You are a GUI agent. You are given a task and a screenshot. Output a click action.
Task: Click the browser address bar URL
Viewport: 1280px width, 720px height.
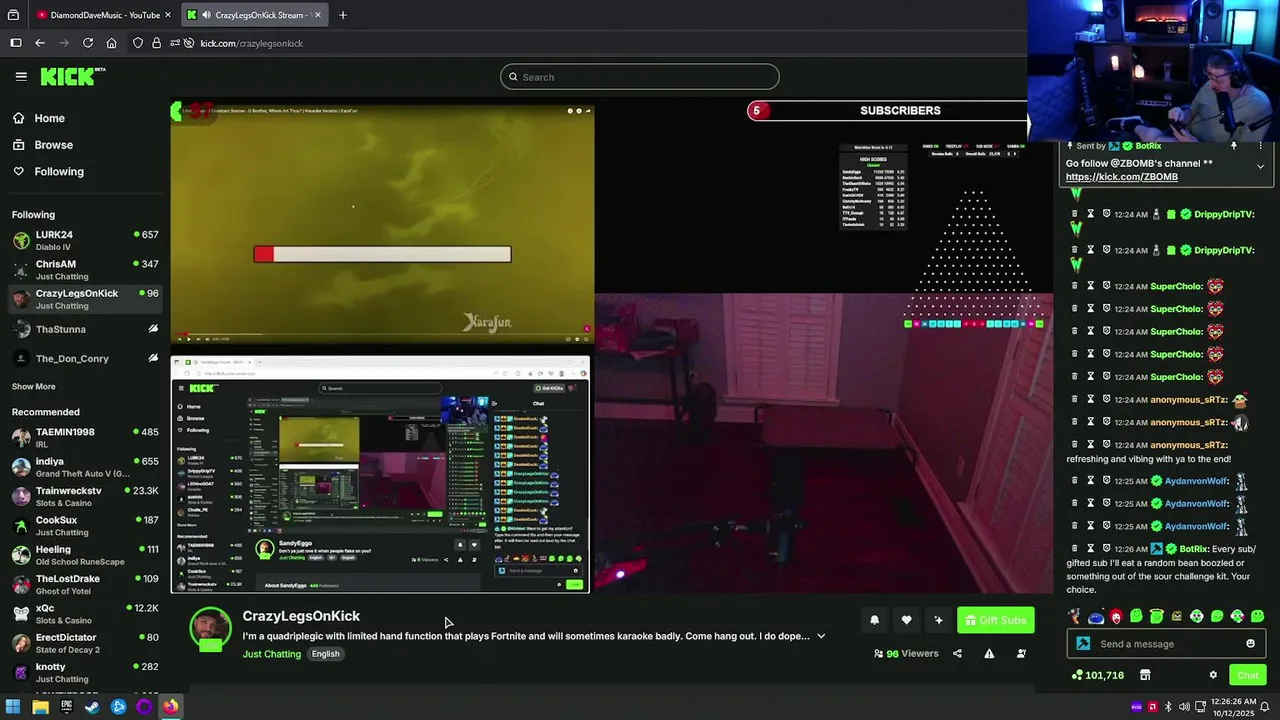pos(251,43)
